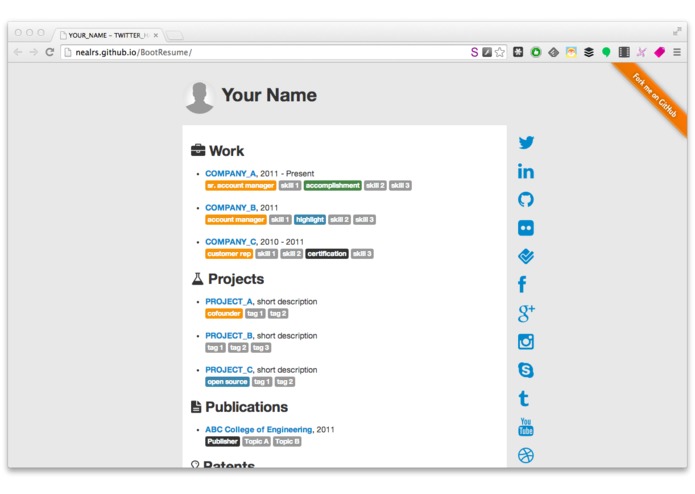Click the film strip extension icon
Image resolution: width=695 pixels, height=494 pixels.
point(624,52)
